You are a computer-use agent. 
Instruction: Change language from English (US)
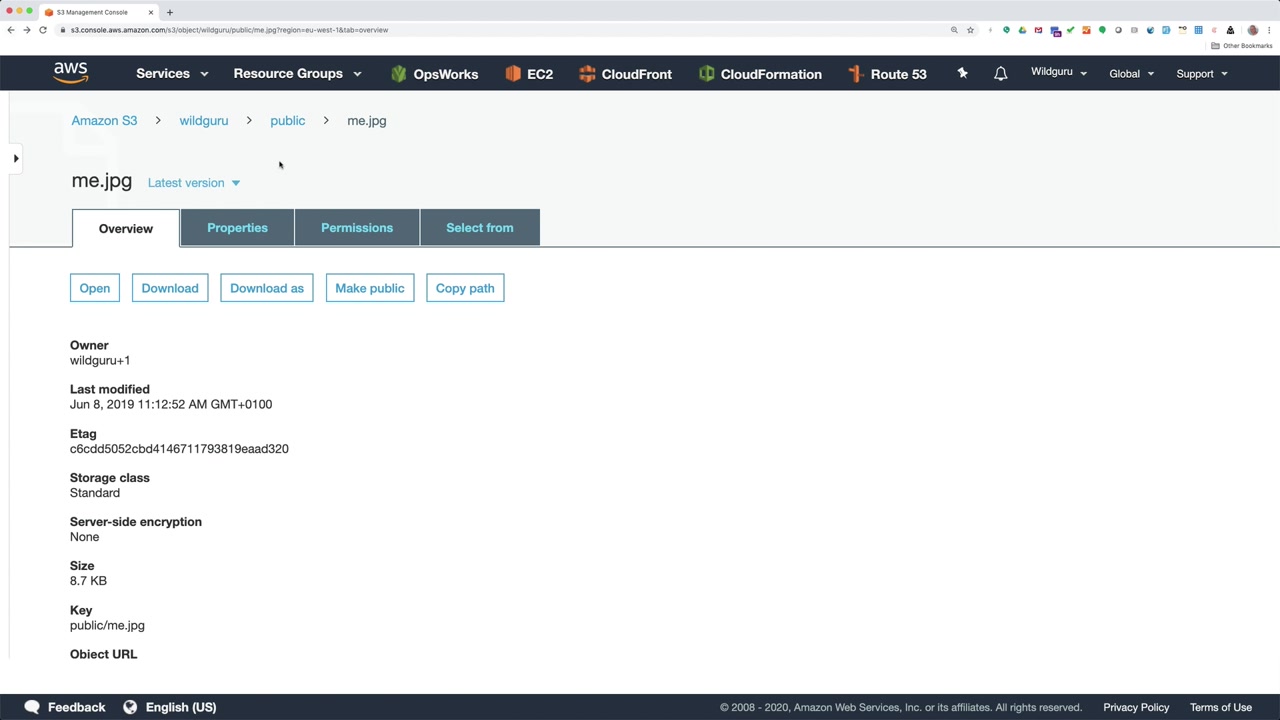[x=181, y=707]
